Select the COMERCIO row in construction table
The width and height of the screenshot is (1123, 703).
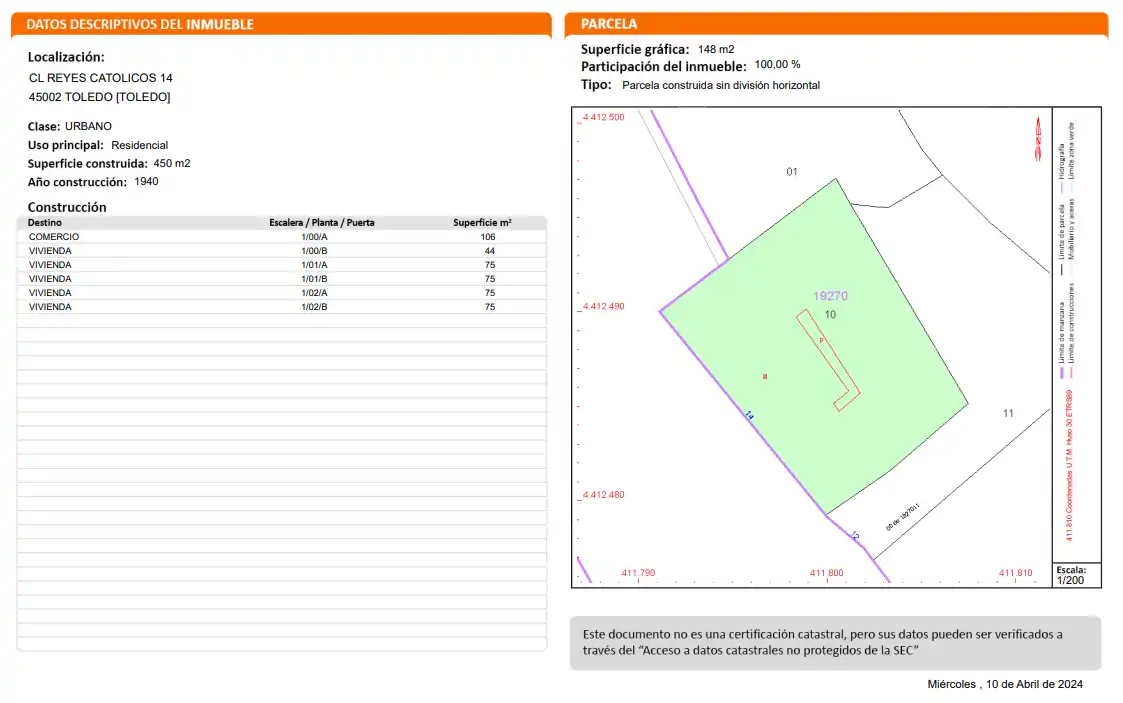[x=281, y=237]
